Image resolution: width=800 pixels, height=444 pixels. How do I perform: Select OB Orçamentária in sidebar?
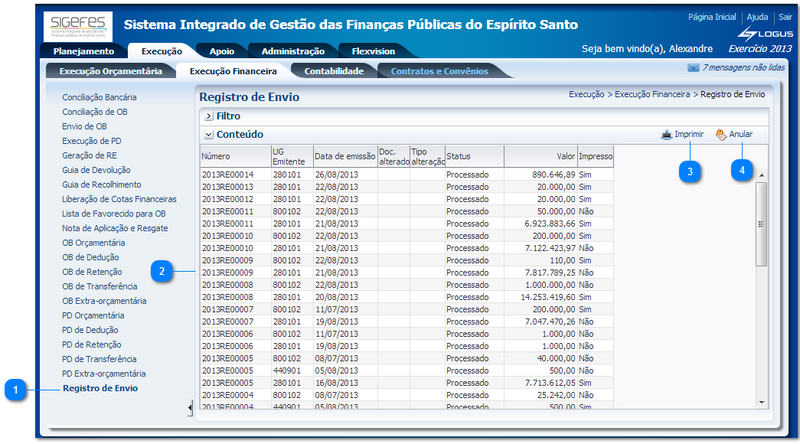pyautogui.click(x=93, y=242)
